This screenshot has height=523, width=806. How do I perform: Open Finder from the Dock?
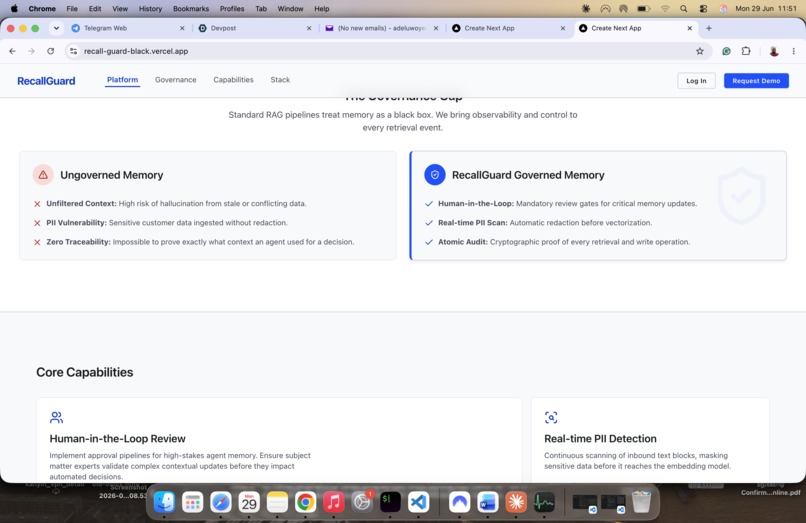pyautogui.click(x=164, y=501)
